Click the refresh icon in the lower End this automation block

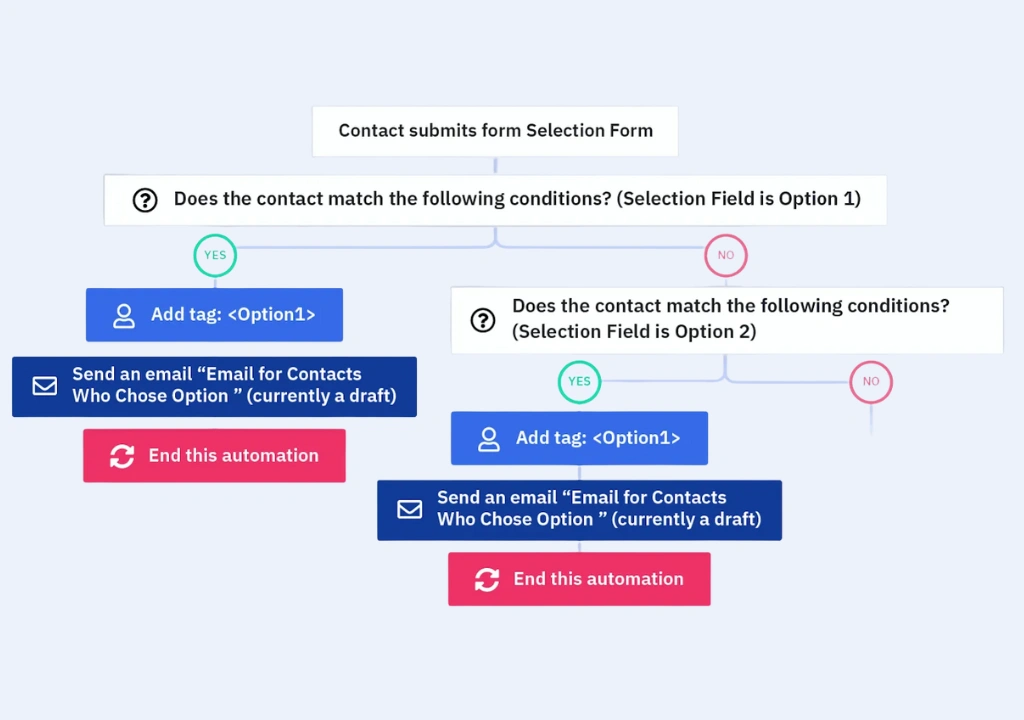[487, 579]
